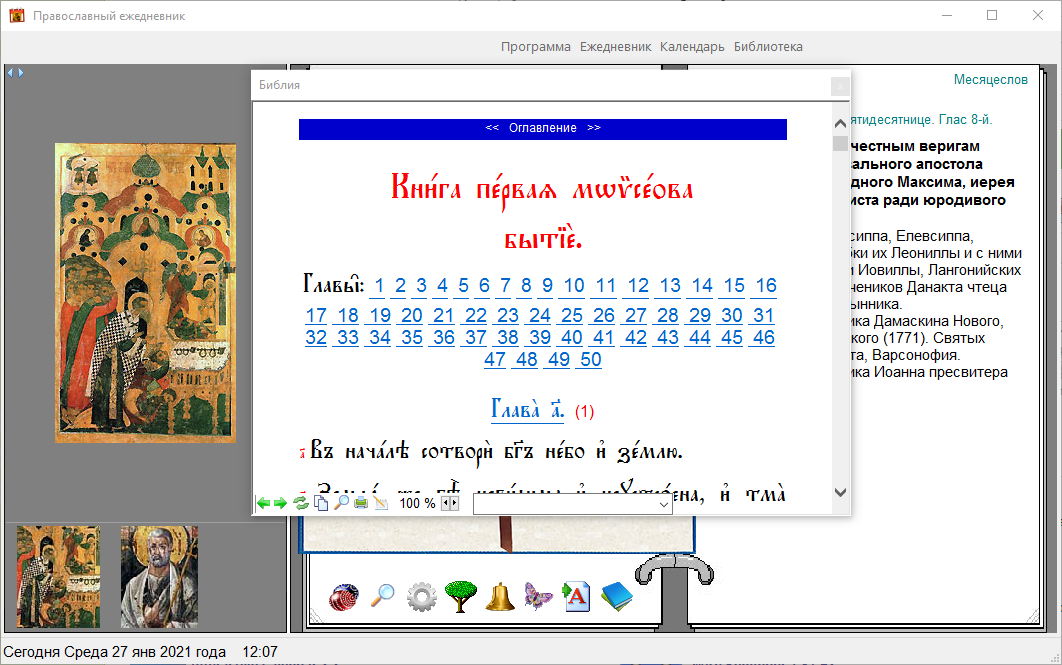Image resolution: width=1062 pixels, height=665 pixels.
Task: Decrease zoom with the left stepper arrow
Action: point(445,503)
